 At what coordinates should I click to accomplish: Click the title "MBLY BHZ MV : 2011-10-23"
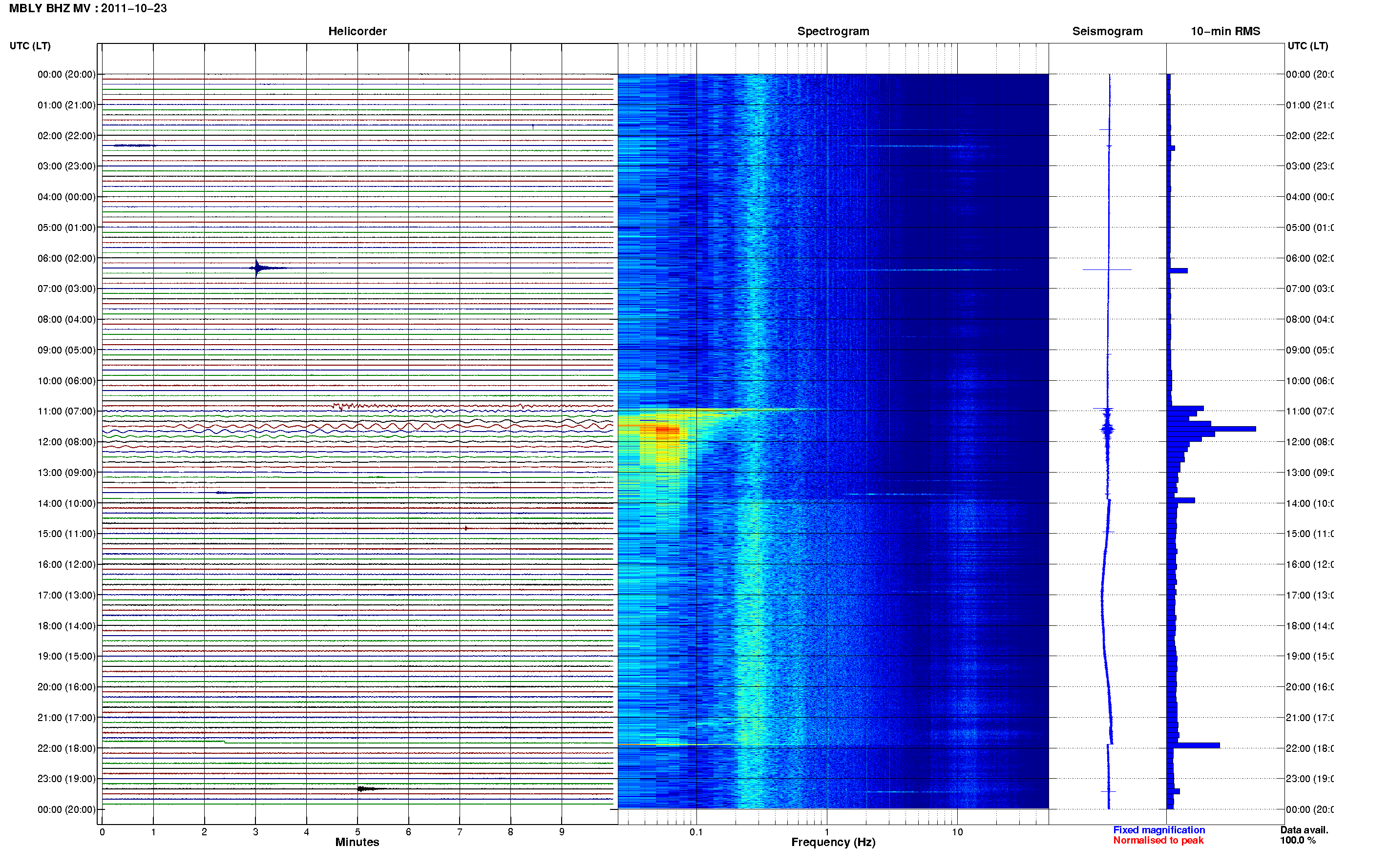tap(88, 9)
